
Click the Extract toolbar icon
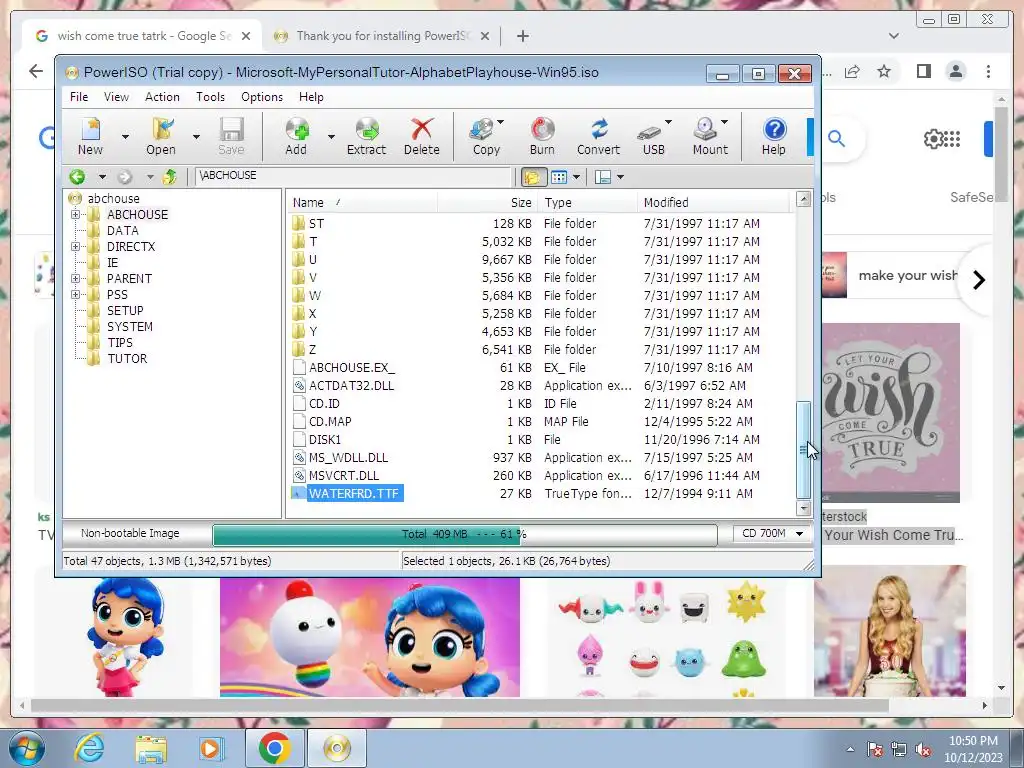coord(366,136)
